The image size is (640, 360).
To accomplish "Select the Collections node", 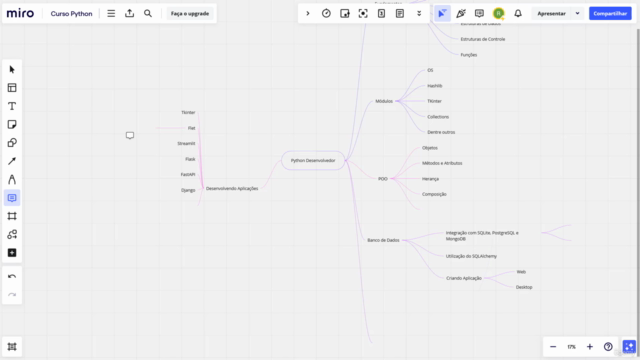I will click(438, 117).
